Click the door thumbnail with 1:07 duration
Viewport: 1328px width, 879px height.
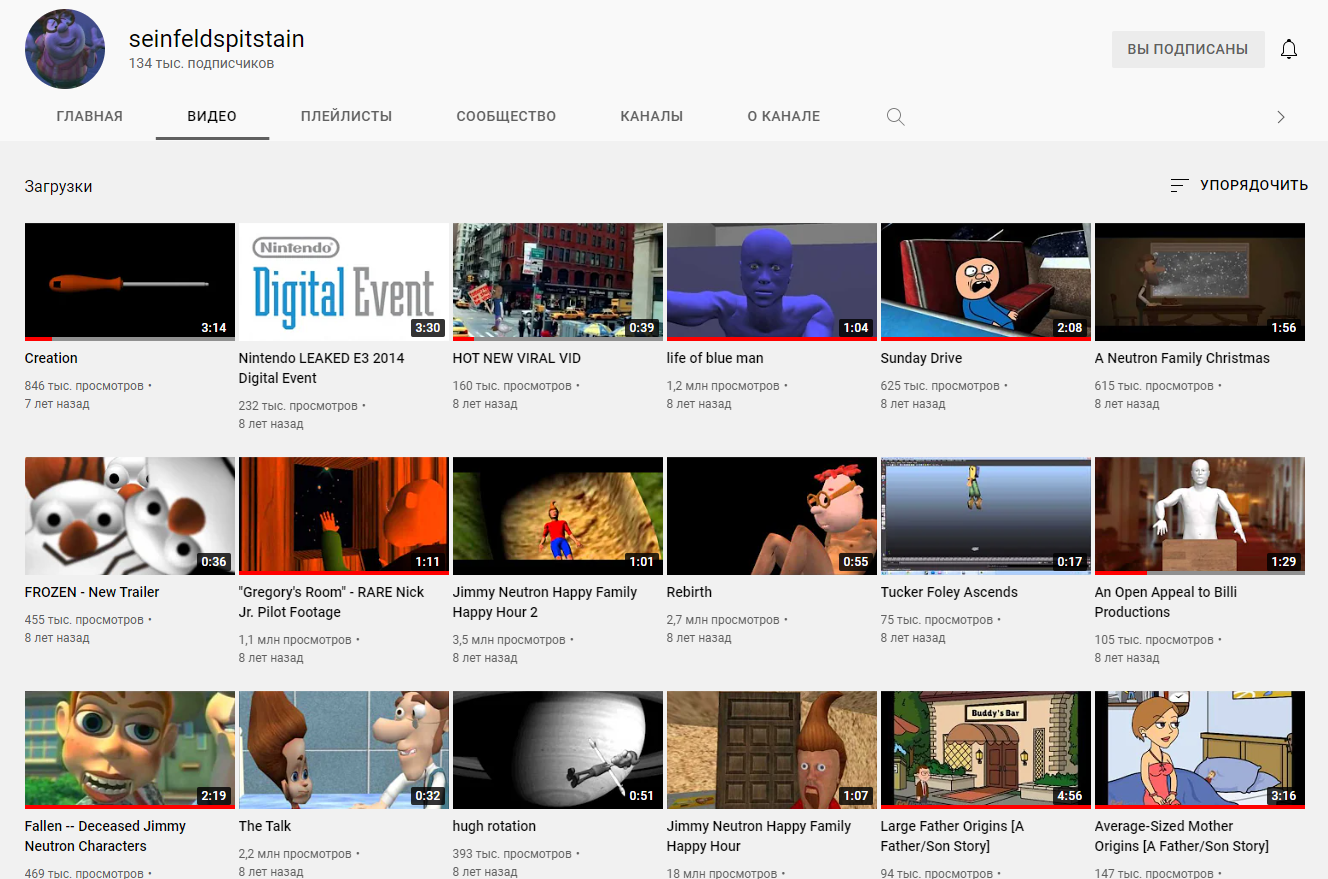(772, 750)
